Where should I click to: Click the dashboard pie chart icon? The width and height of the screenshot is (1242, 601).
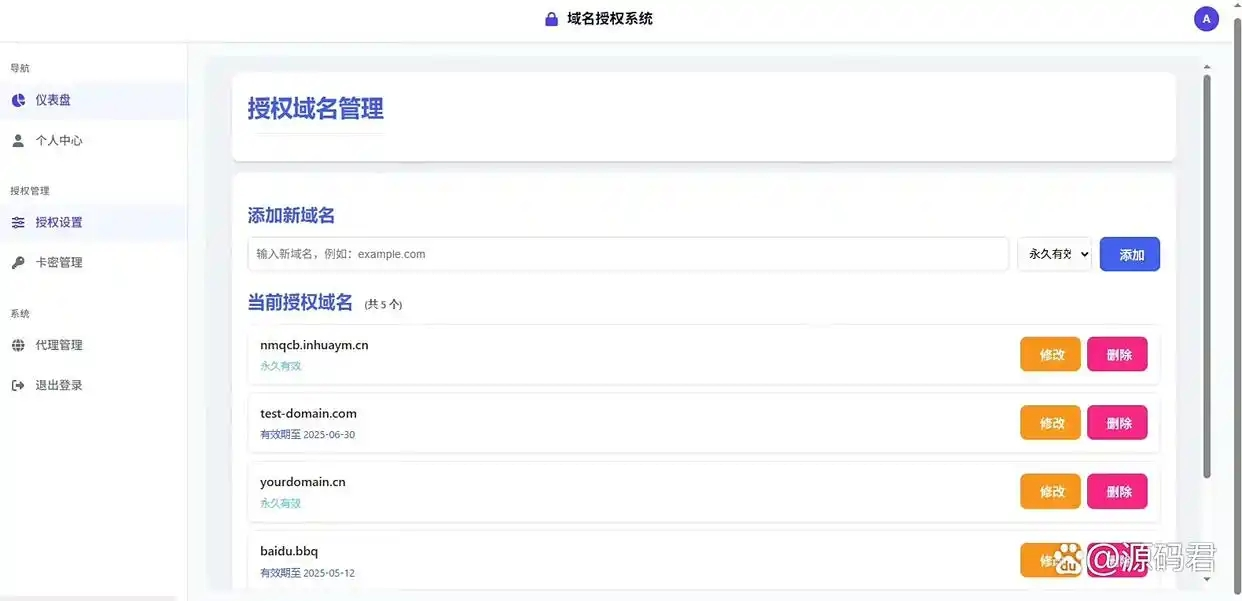[x=17, y=99]
